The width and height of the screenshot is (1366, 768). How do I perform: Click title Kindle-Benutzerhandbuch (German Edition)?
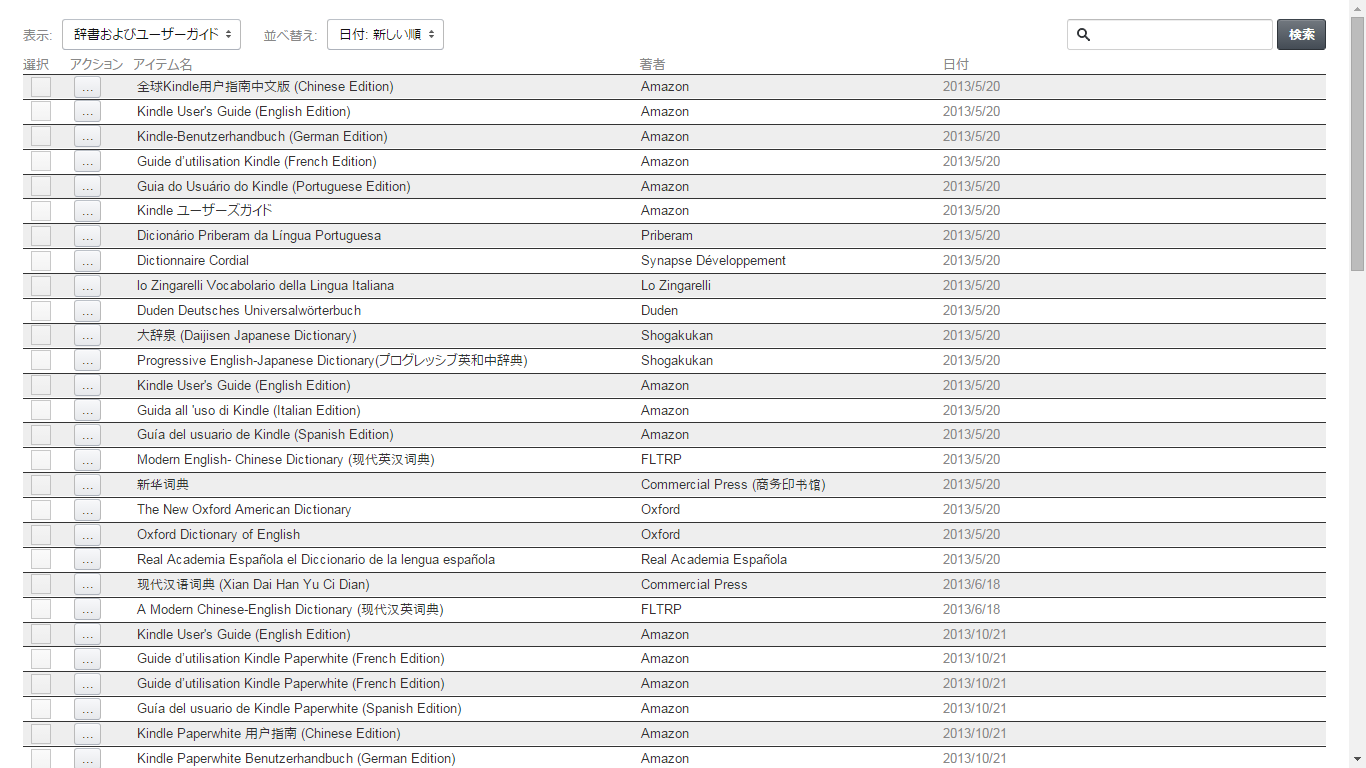pyautogui.click(x=262, y=137)
